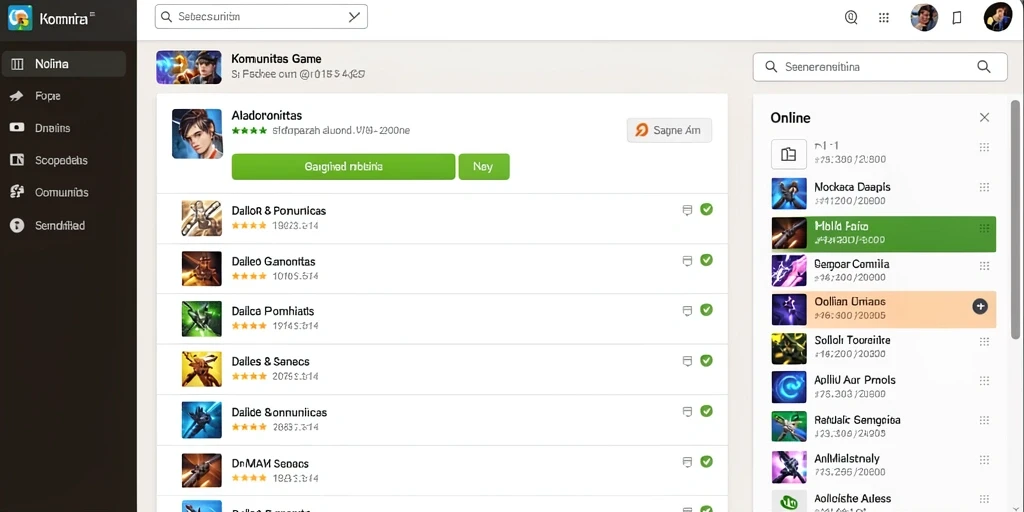Click comment icon on Dallor & Ponunicas row
The height and width of the screenshot is (512, 1024).
(x=687, y=210)
